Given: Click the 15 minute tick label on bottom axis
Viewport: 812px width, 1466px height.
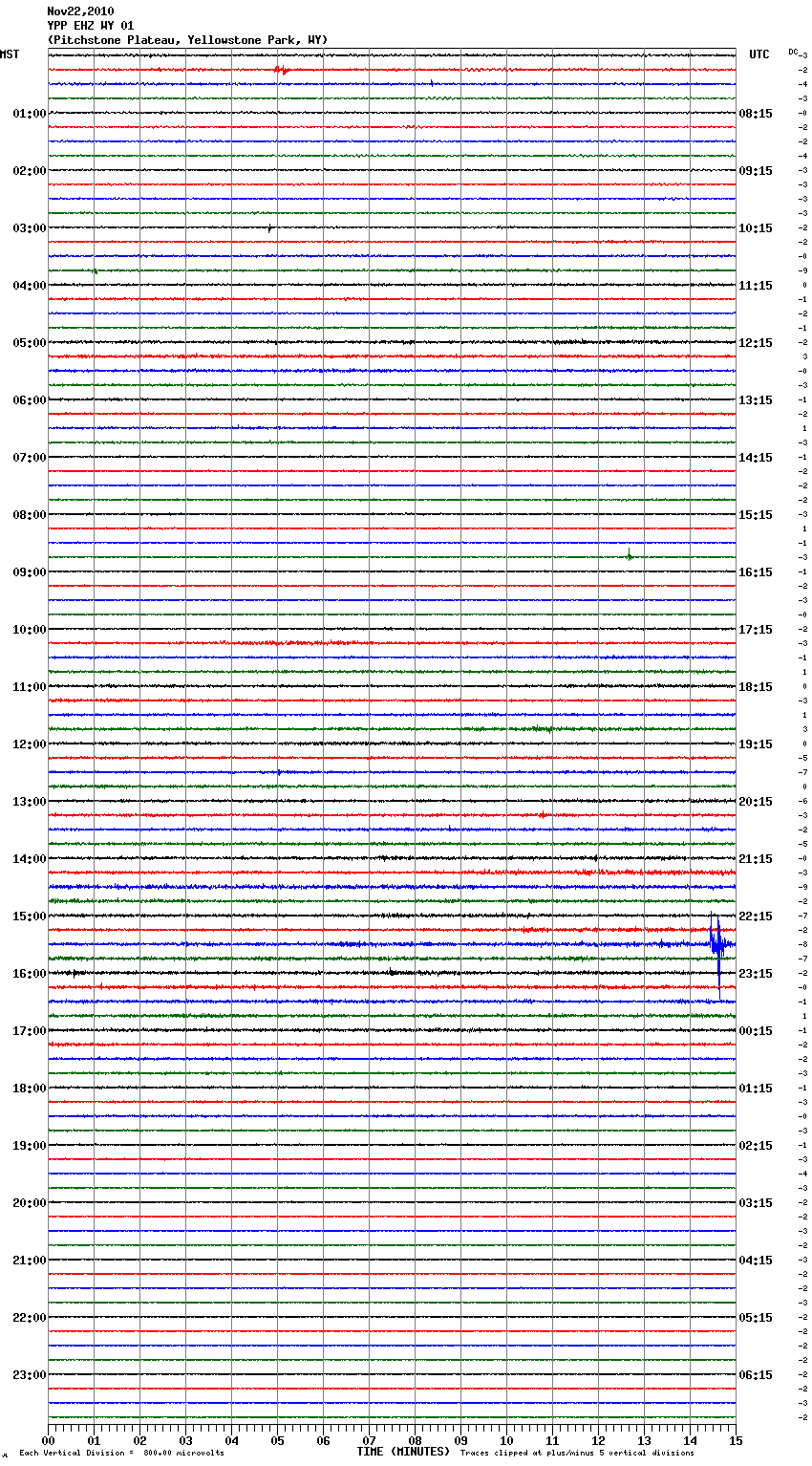Looking at the screenshot, I should coord(736,1440).
